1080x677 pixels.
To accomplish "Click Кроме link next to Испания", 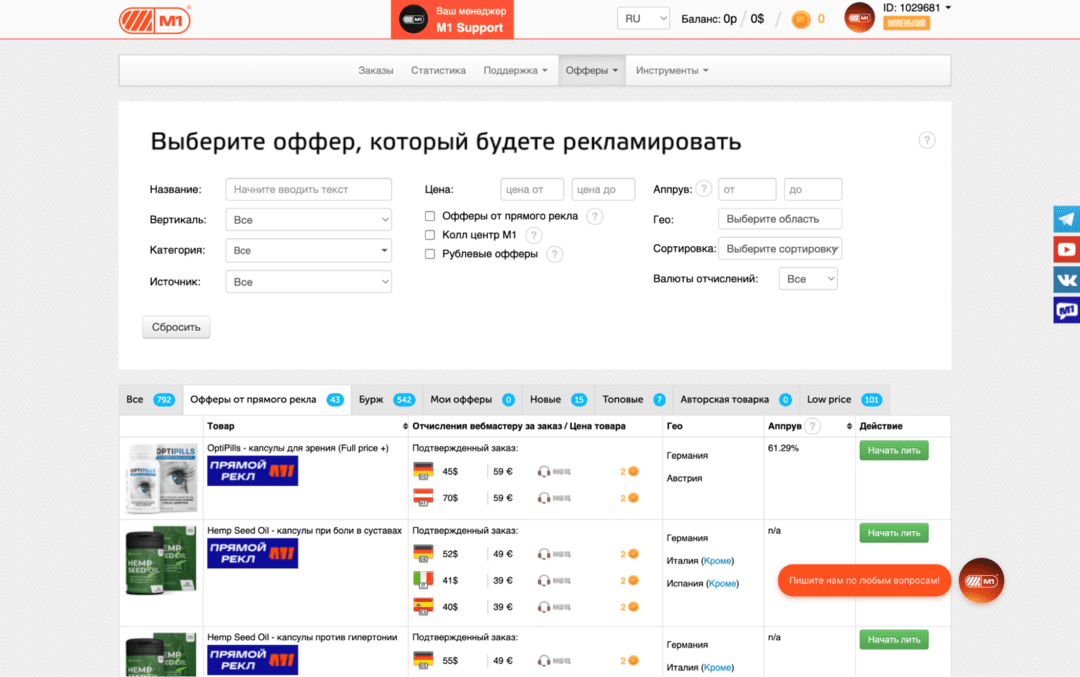I will (722, 583).
